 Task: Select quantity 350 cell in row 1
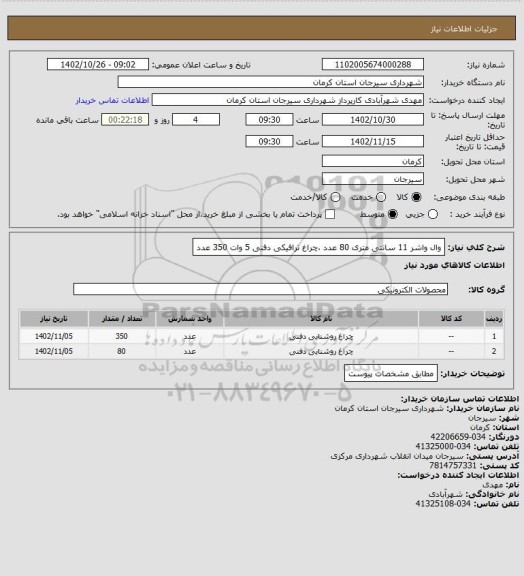122,336
